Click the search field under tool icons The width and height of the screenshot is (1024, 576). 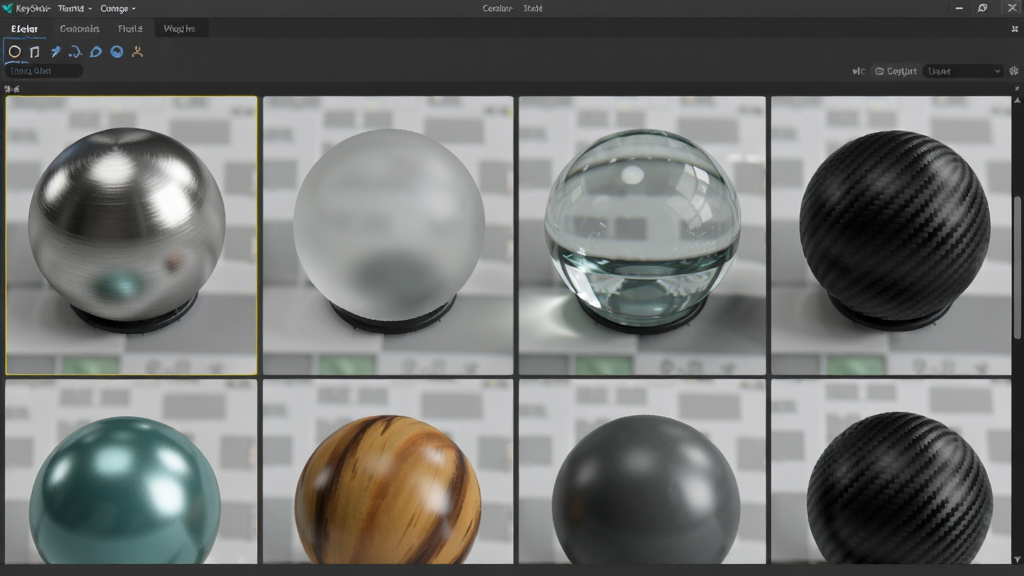(x=44, y=71)
